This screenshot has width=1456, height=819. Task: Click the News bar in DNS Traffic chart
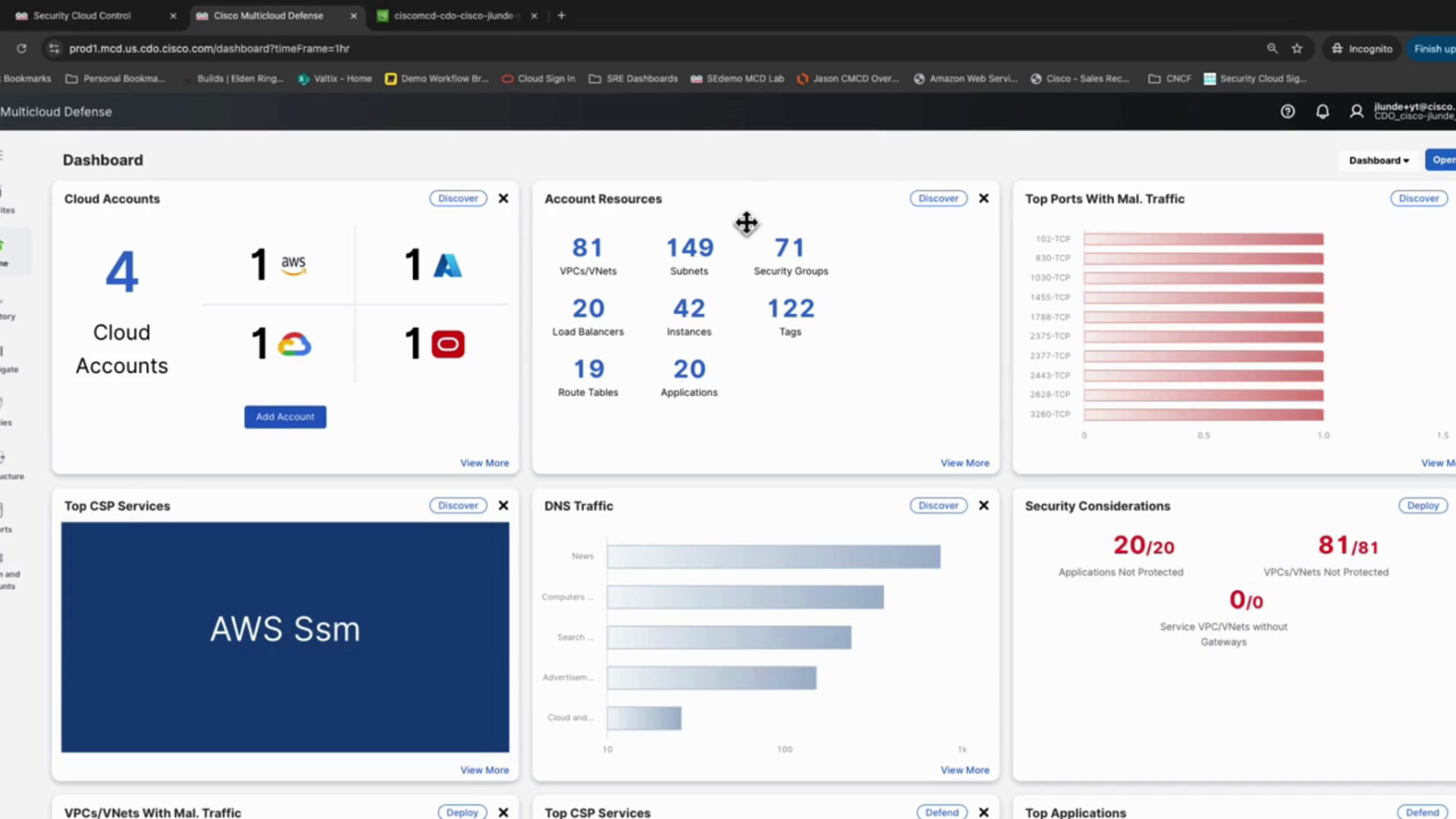coord(773,557)
